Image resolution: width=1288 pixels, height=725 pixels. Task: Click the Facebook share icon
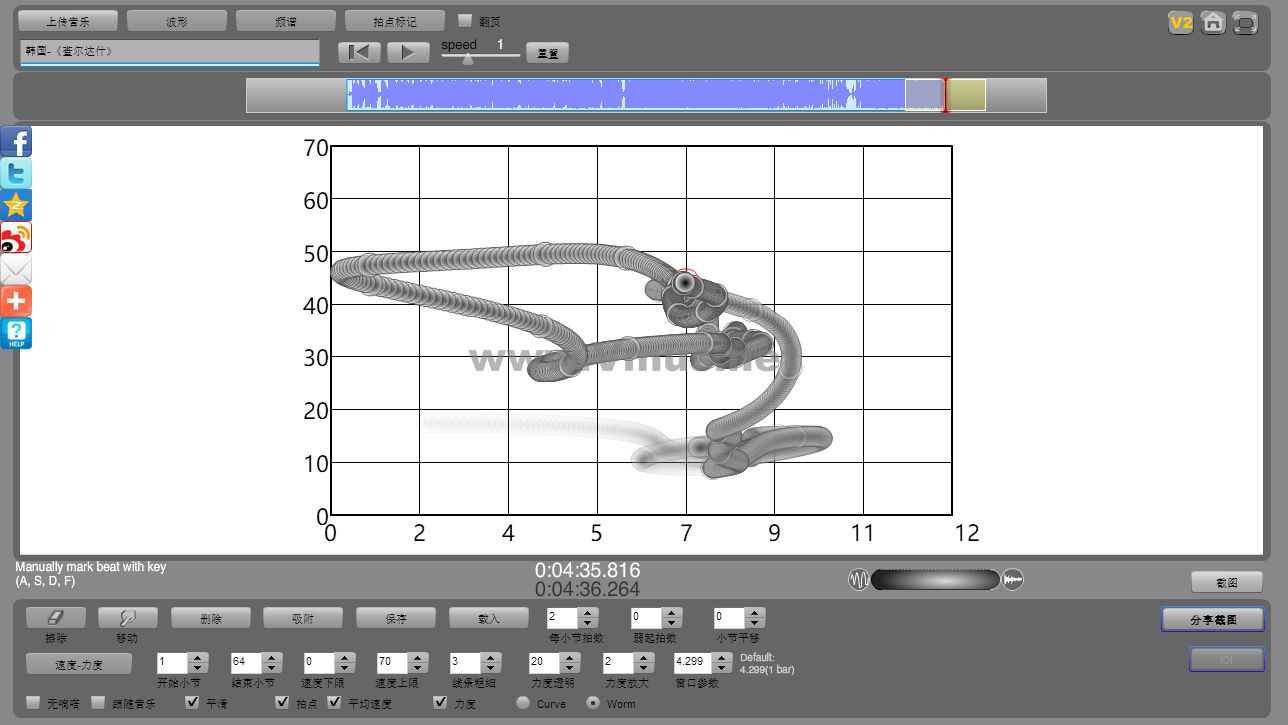click(16, 142)
